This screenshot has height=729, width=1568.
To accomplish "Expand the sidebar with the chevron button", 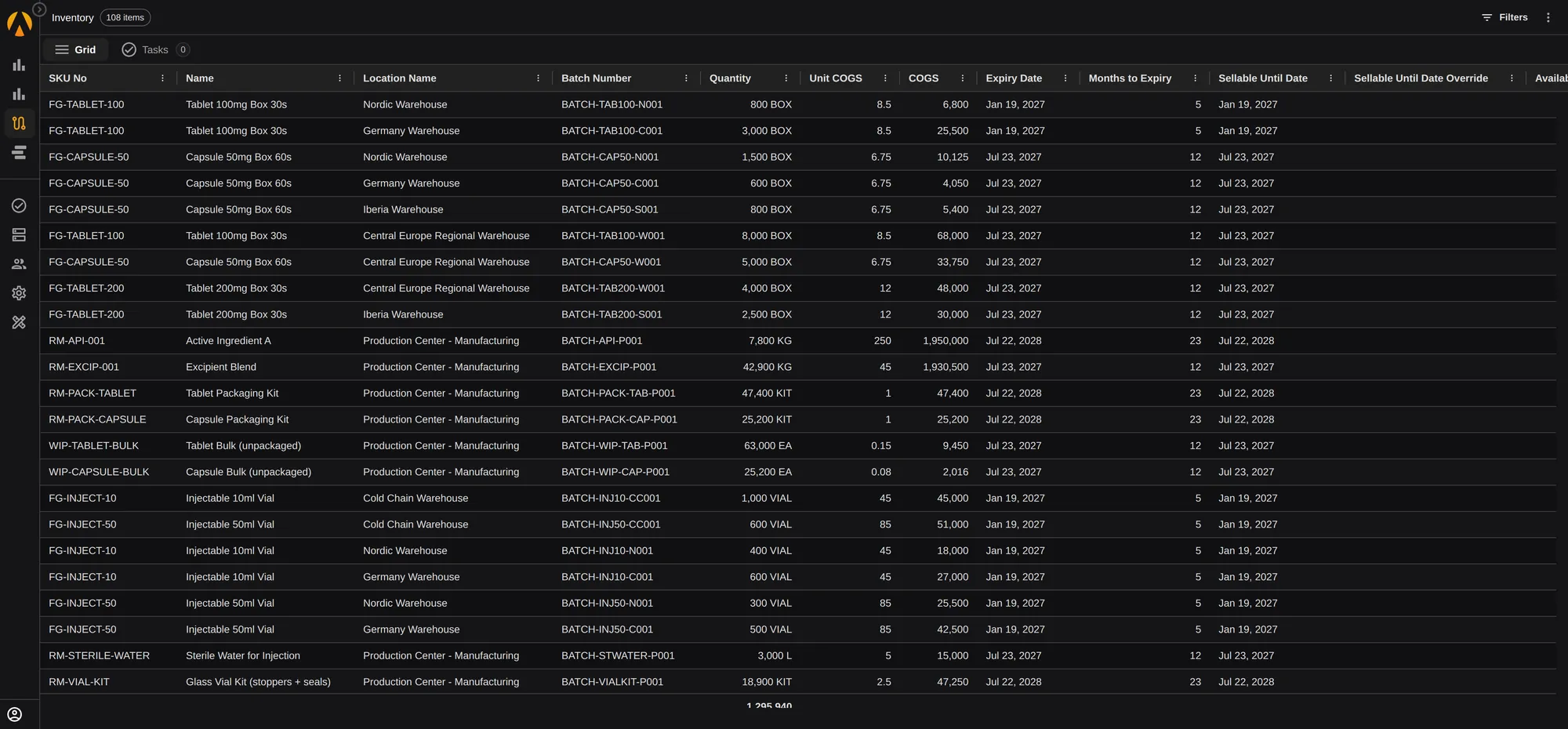I will 39,9.
